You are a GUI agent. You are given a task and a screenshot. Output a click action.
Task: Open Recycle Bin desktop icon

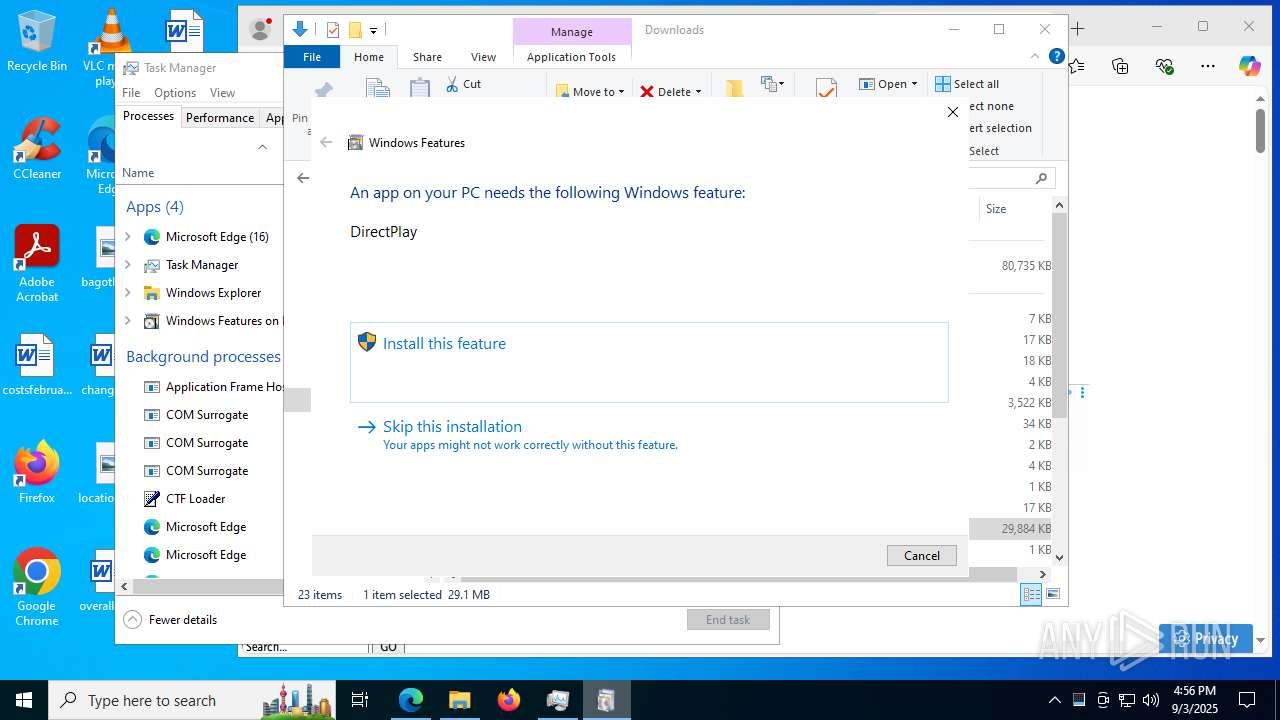[36, 41]
